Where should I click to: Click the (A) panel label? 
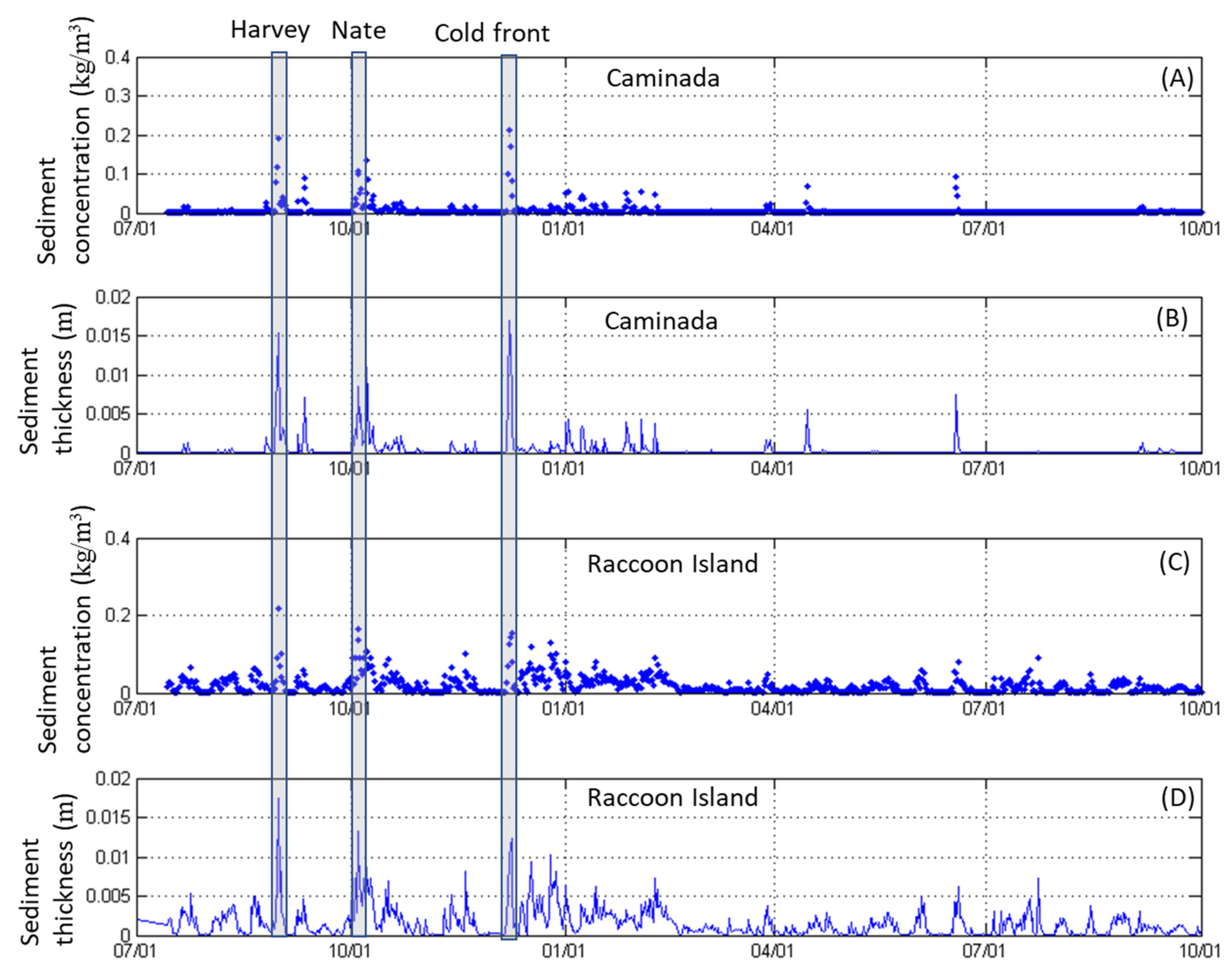[x=1176, y=78]
